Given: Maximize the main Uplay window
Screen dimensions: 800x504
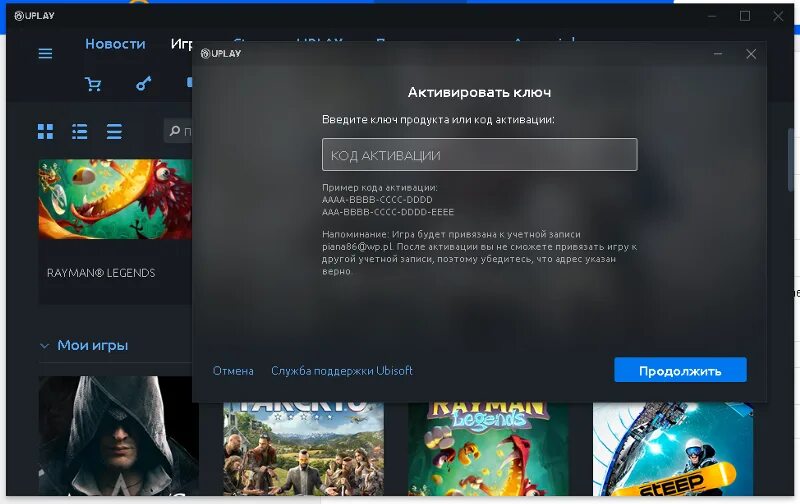Looking at the screenshot, I should 745,16.
